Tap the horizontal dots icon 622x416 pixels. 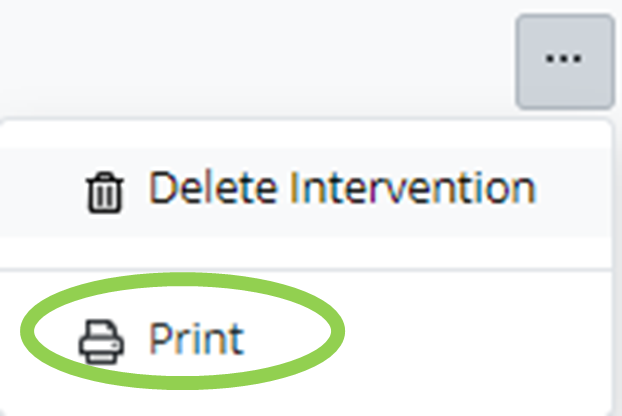click(564, 60)
